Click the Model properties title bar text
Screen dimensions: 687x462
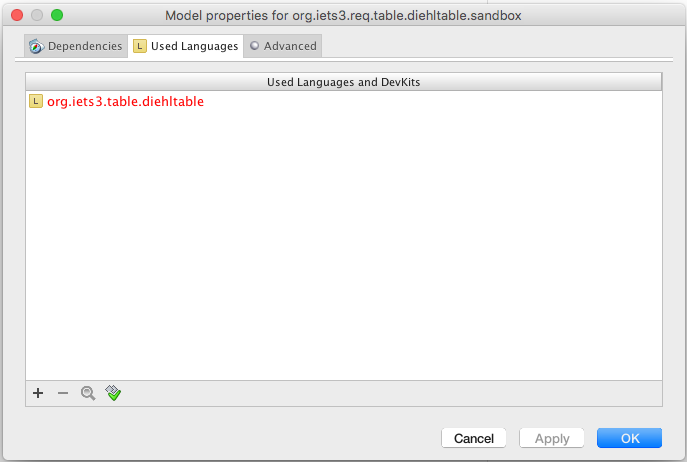pyautogui.click(x=343, y=15)
